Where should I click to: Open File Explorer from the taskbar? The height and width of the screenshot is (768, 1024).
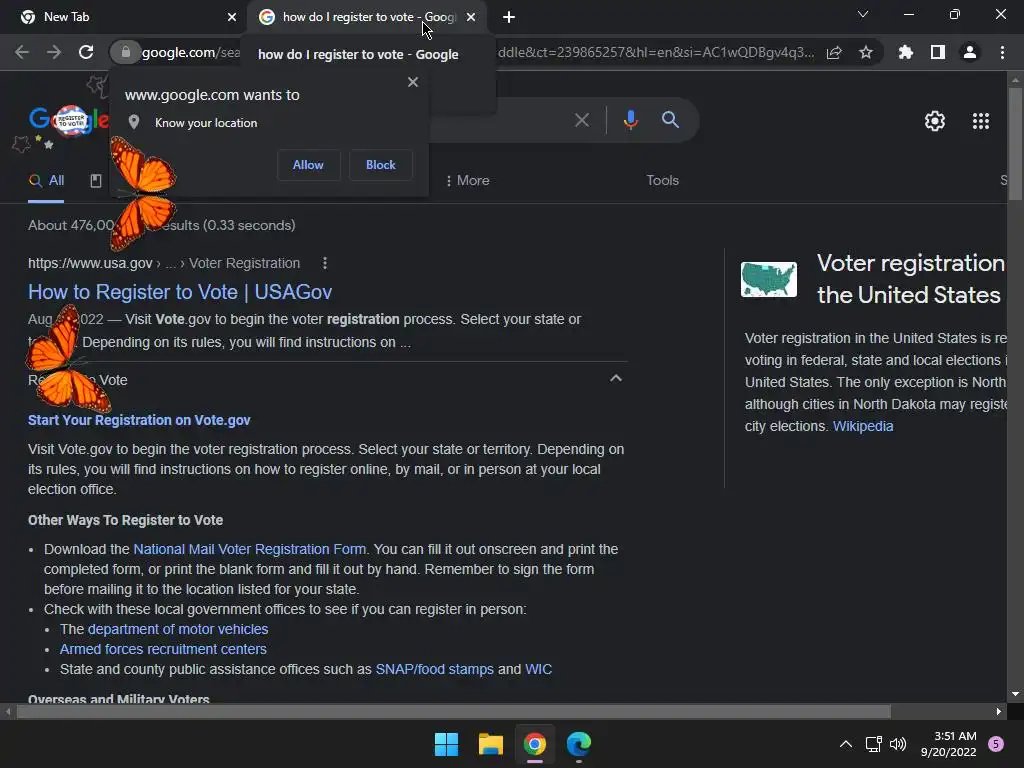490,744
